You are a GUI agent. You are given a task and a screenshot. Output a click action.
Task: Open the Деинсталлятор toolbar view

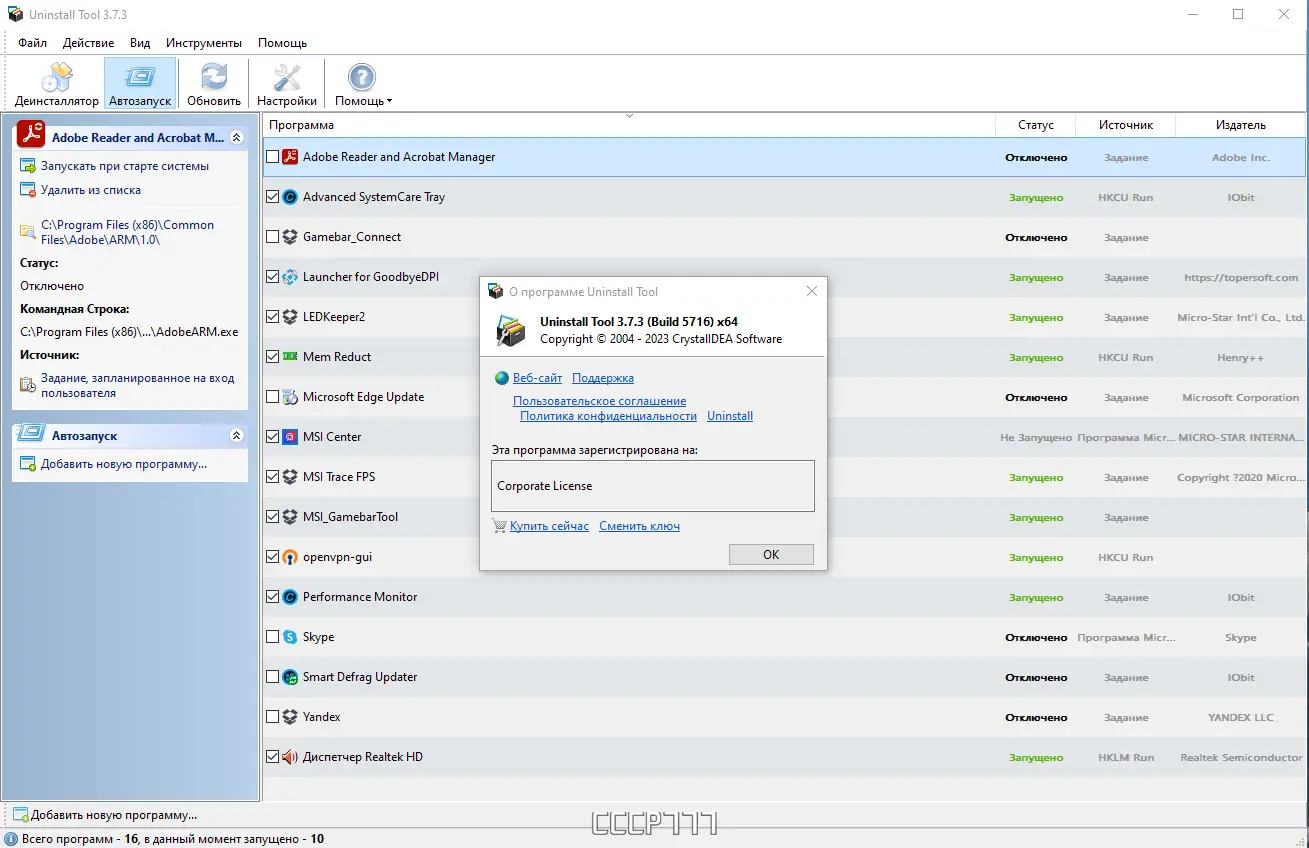coord(56,82)
